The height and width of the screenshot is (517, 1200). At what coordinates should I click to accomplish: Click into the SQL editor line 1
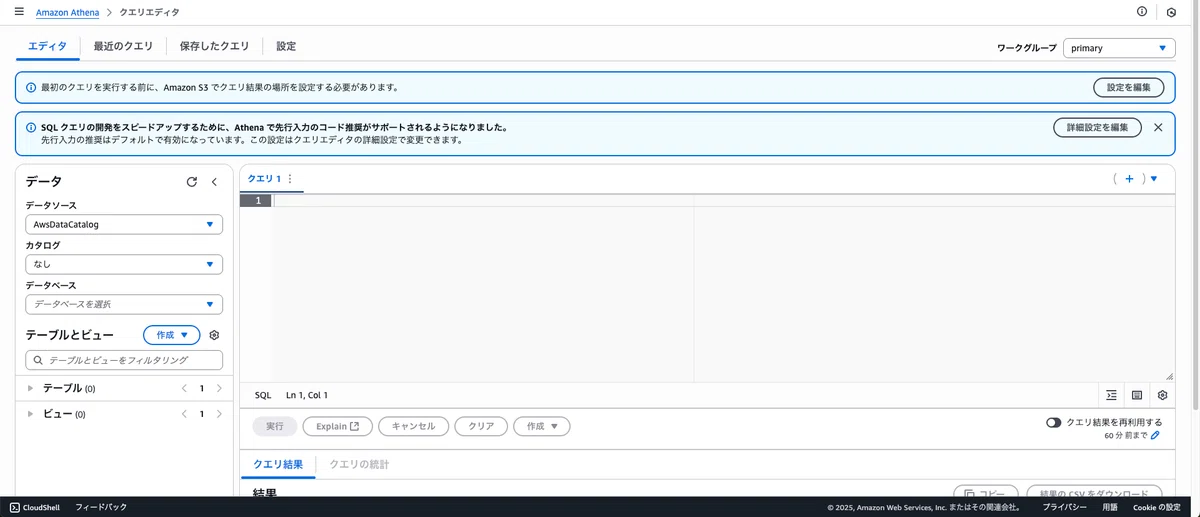pos(723,201)
